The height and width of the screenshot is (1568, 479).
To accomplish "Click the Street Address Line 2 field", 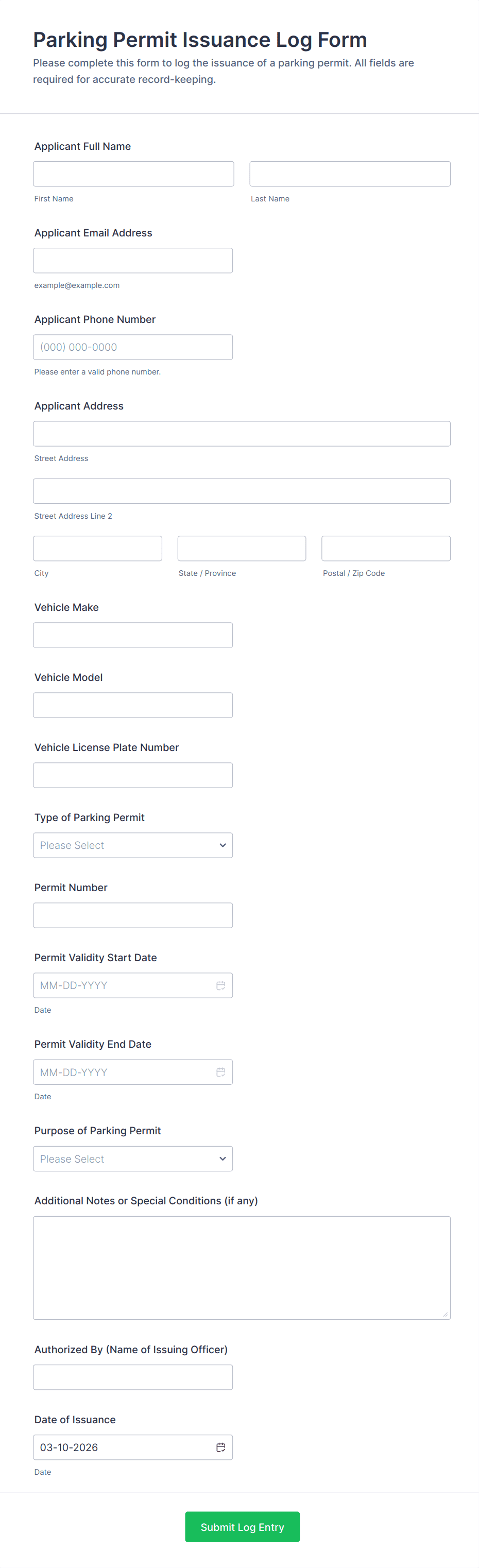I will [x=242, y=491].
